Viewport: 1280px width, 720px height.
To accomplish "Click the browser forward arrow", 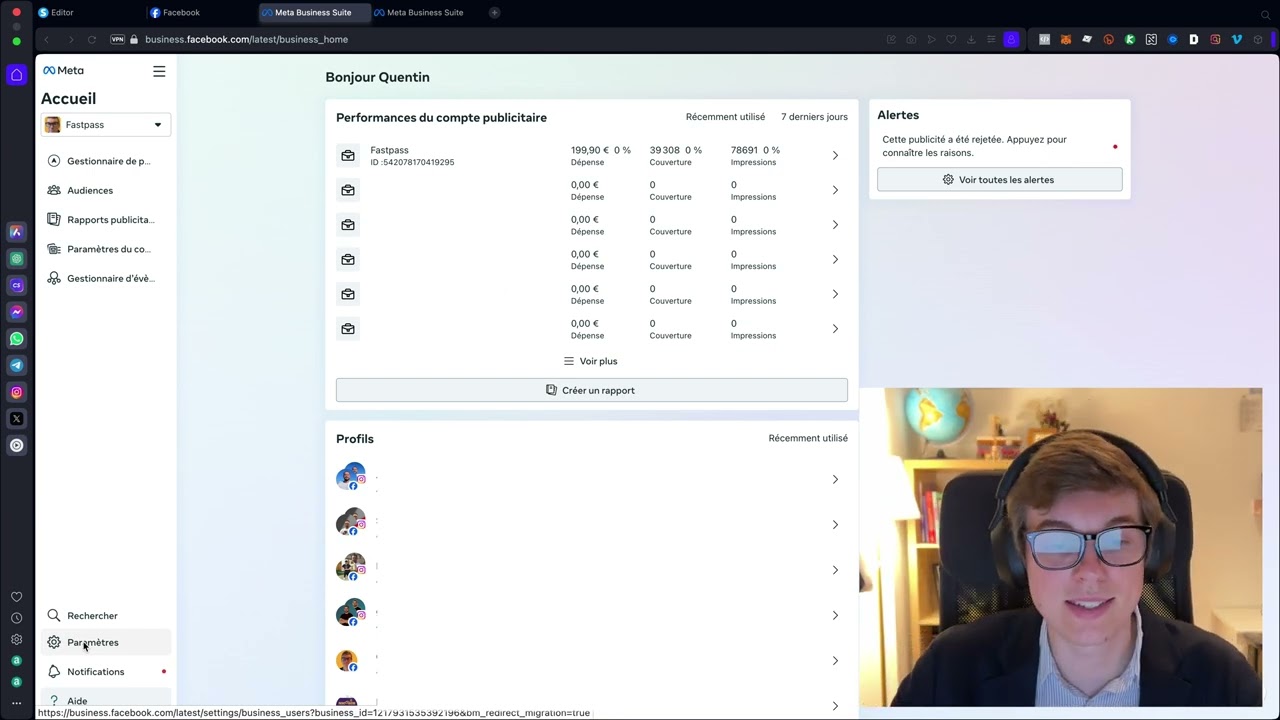I will (x=70, y=39).
